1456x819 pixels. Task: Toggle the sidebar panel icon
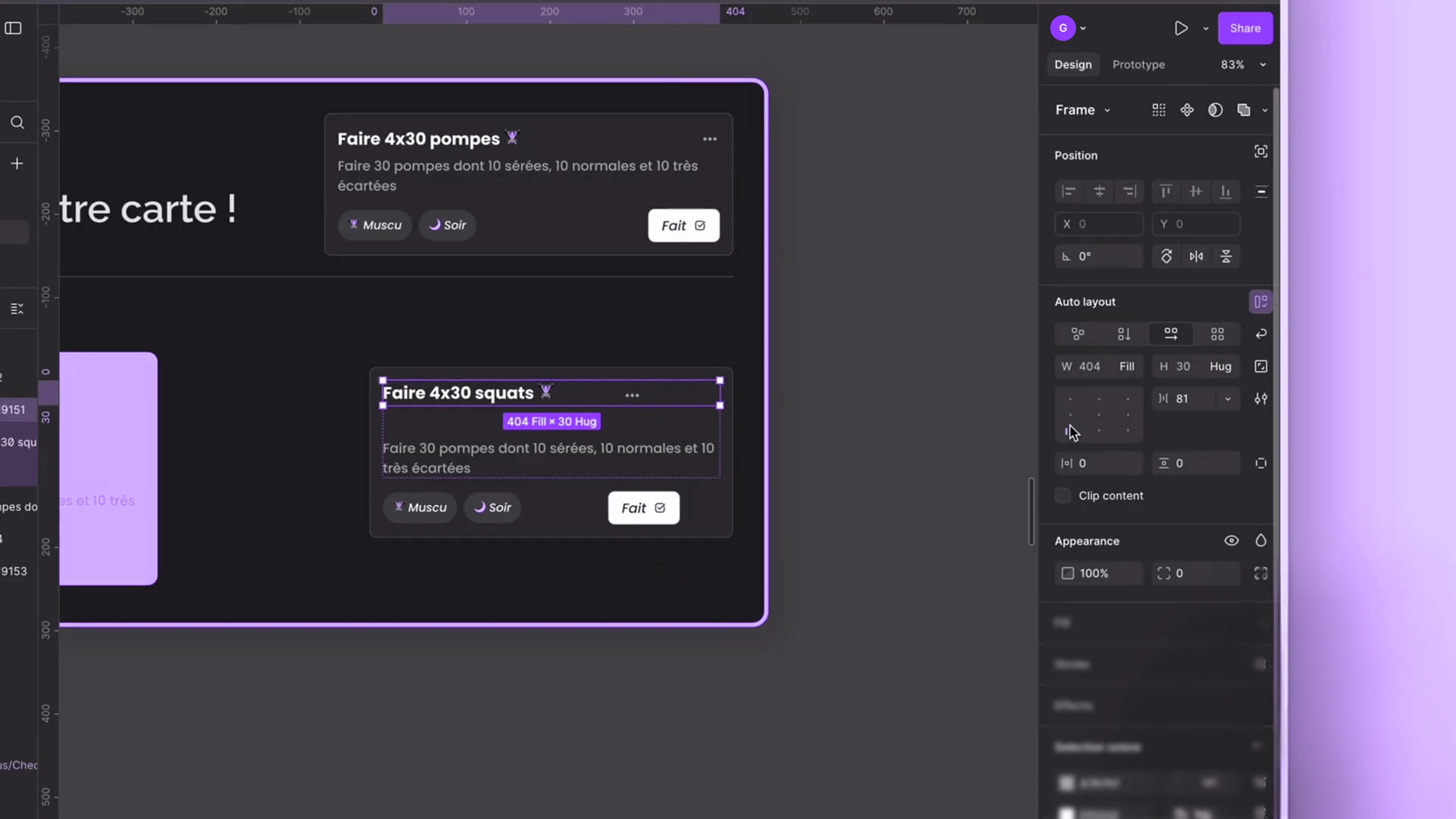[13, 28]
